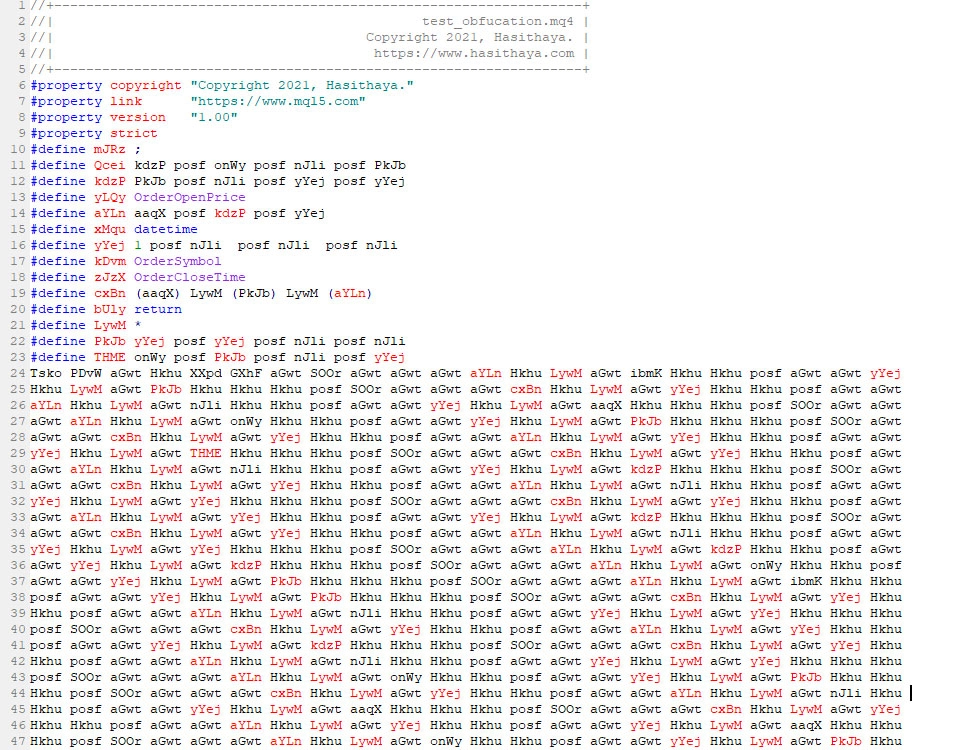Click the semicolon after mJRz on line 10
Viewport: 957px width, 750px height.
(x=138, y=150)
